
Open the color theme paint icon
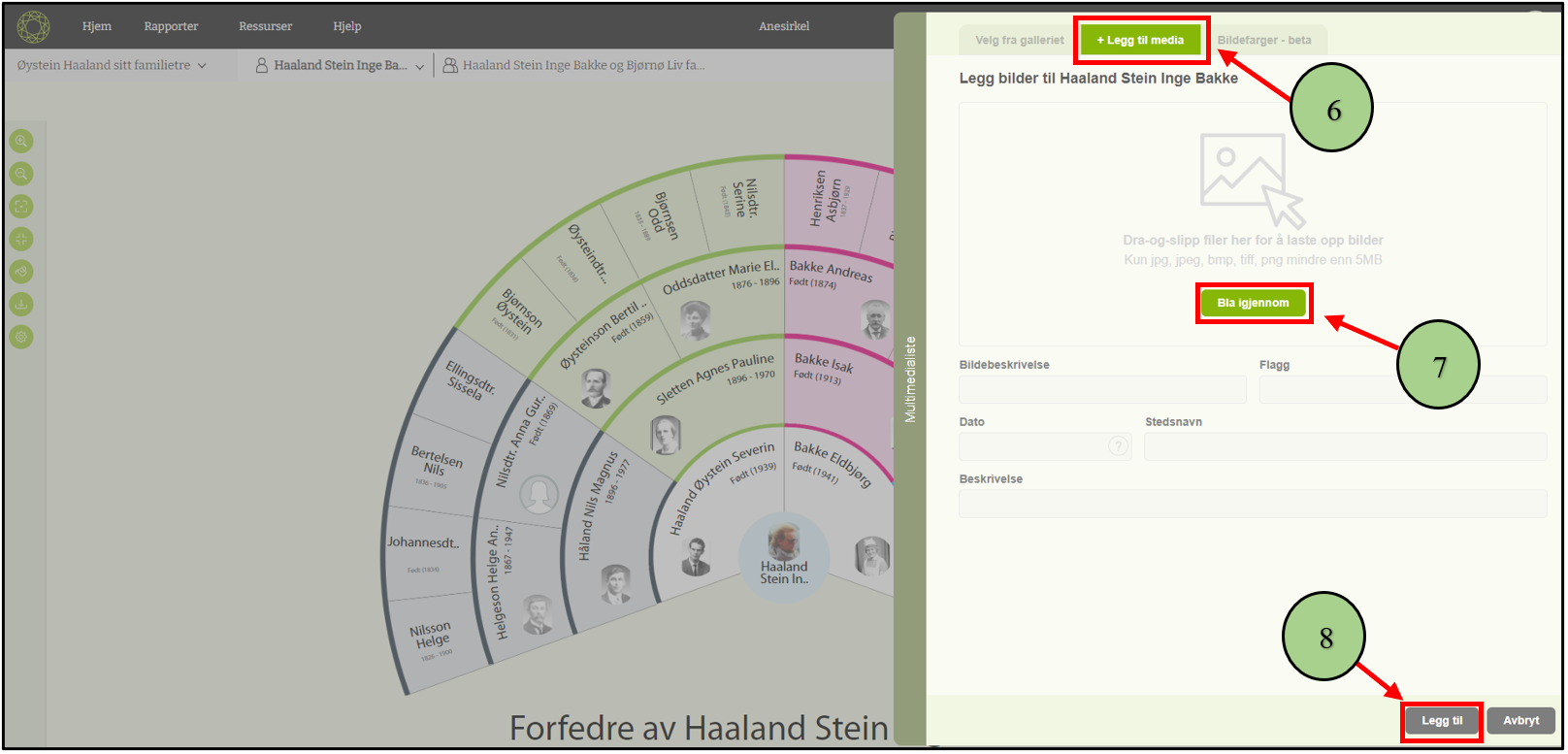coord(21,272)
